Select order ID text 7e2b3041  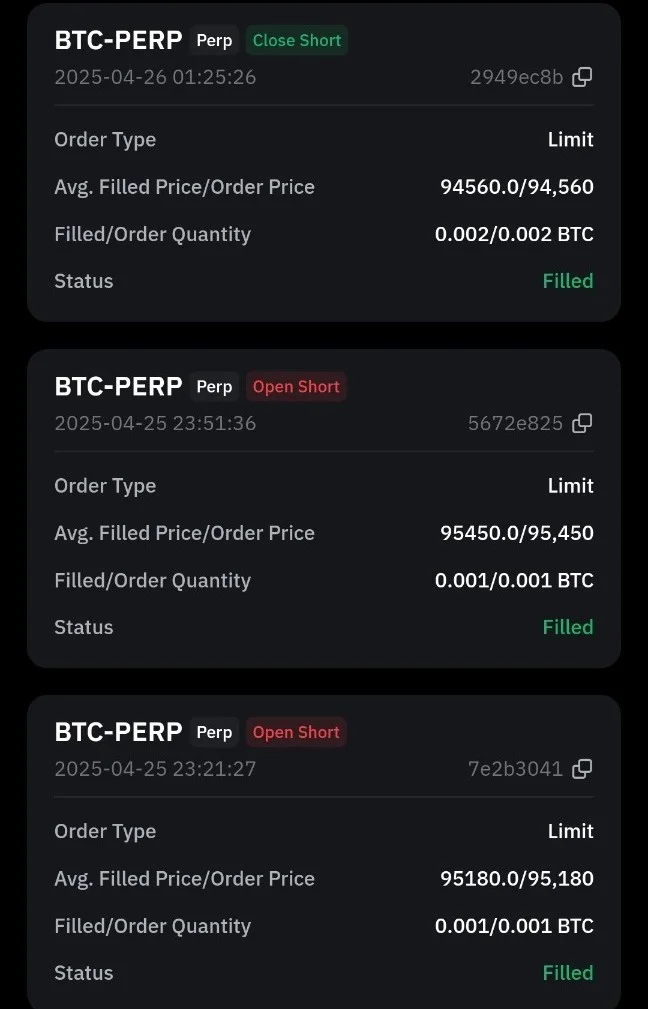coord(515,769)
